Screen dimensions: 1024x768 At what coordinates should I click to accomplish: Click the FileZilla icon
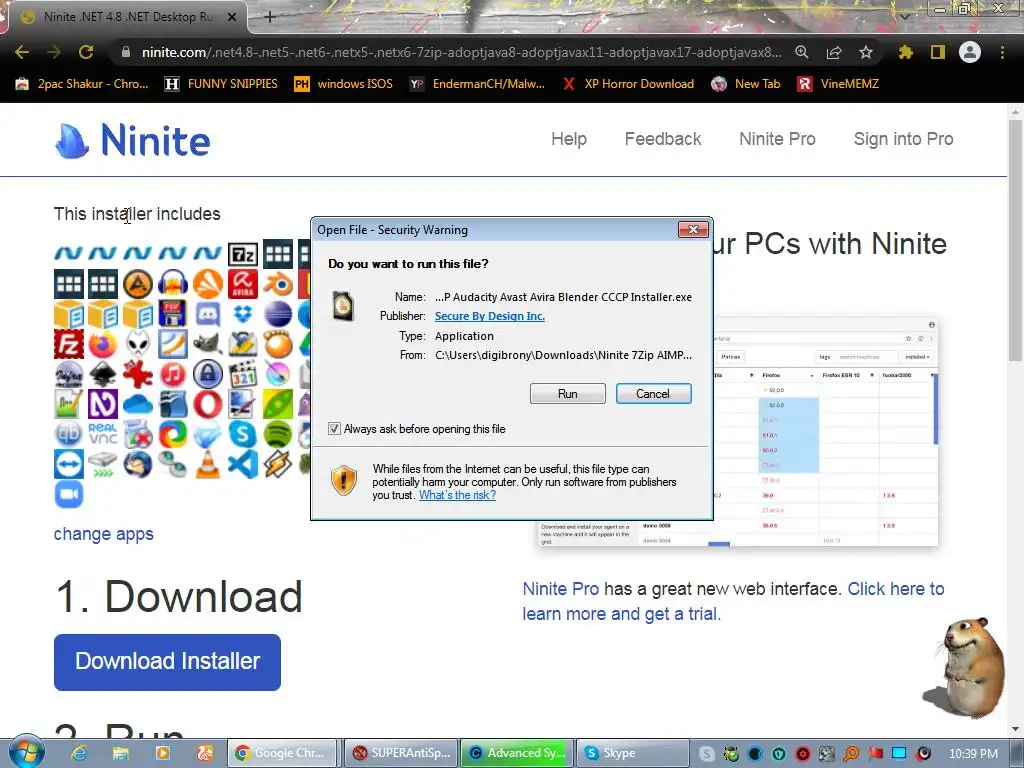point(69,344)
